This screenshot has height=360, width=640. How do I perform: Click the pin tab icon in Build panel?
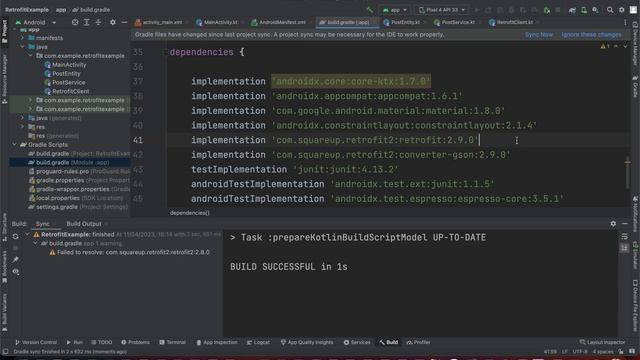[x=16, y=260]
